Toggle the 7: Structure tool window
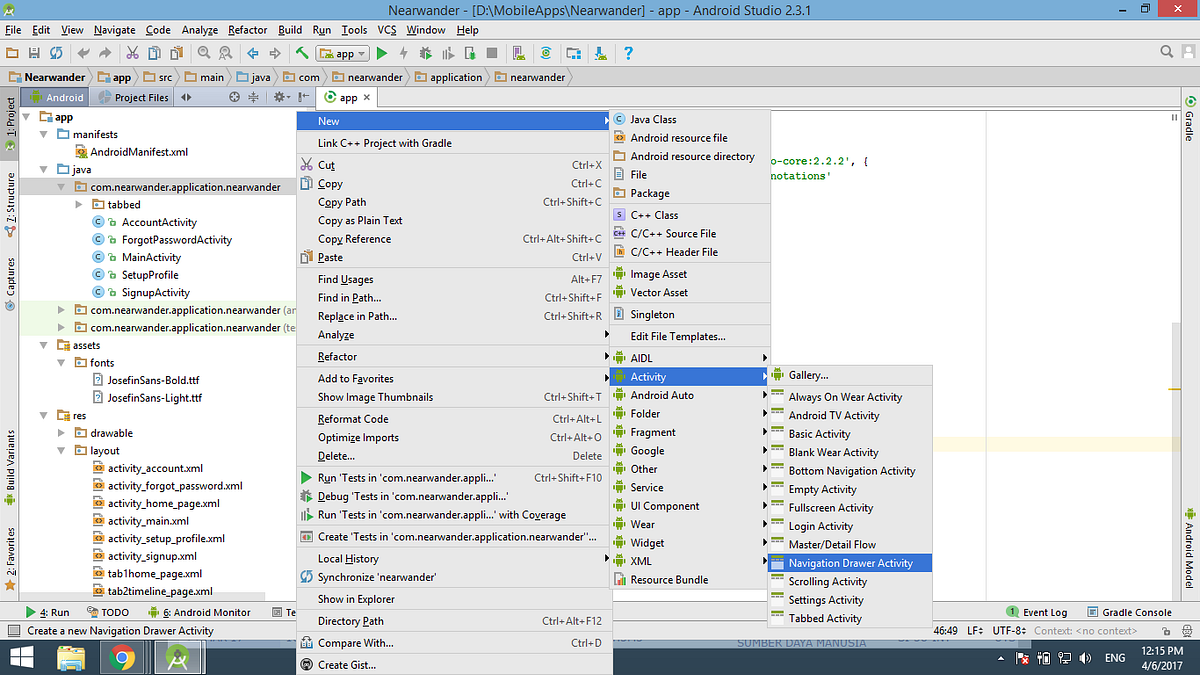This screenshot has height=675, width=1200. click(x=10, y=205)
